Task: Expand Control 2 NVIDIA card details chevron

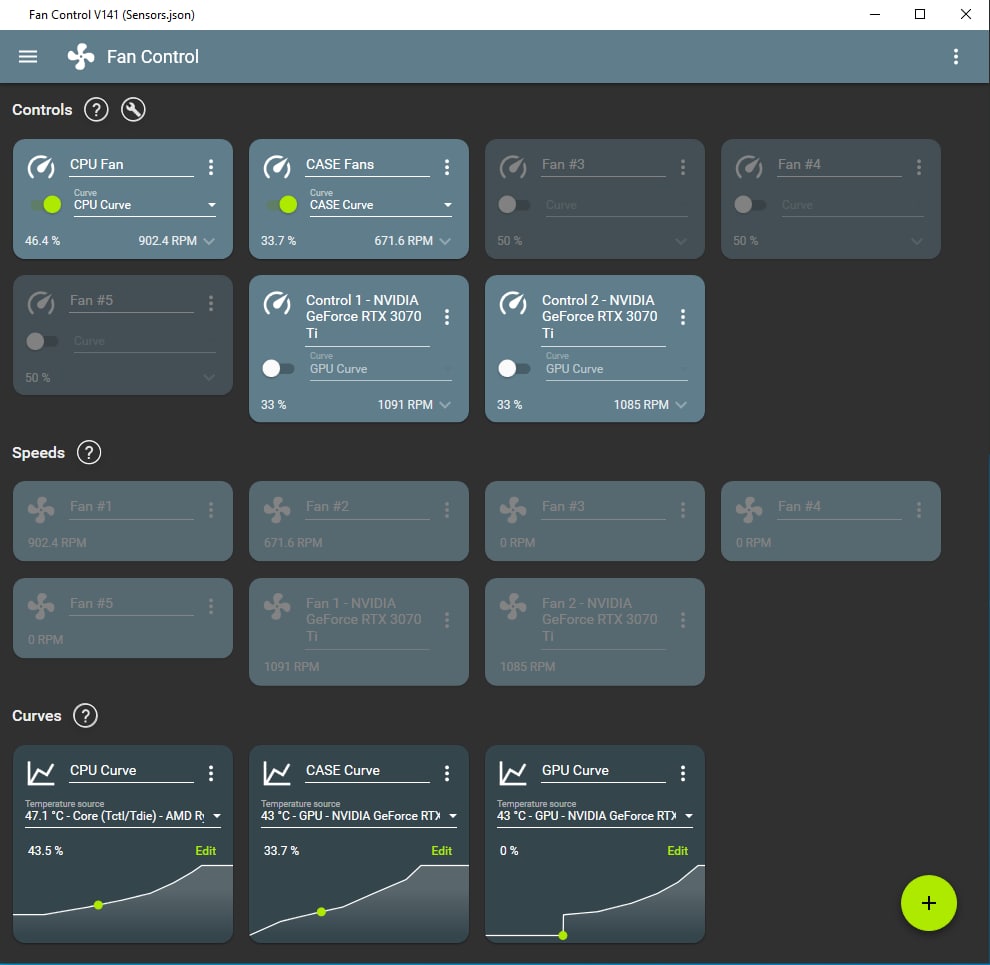Action: pyautogui.click(x=681, y=405)
